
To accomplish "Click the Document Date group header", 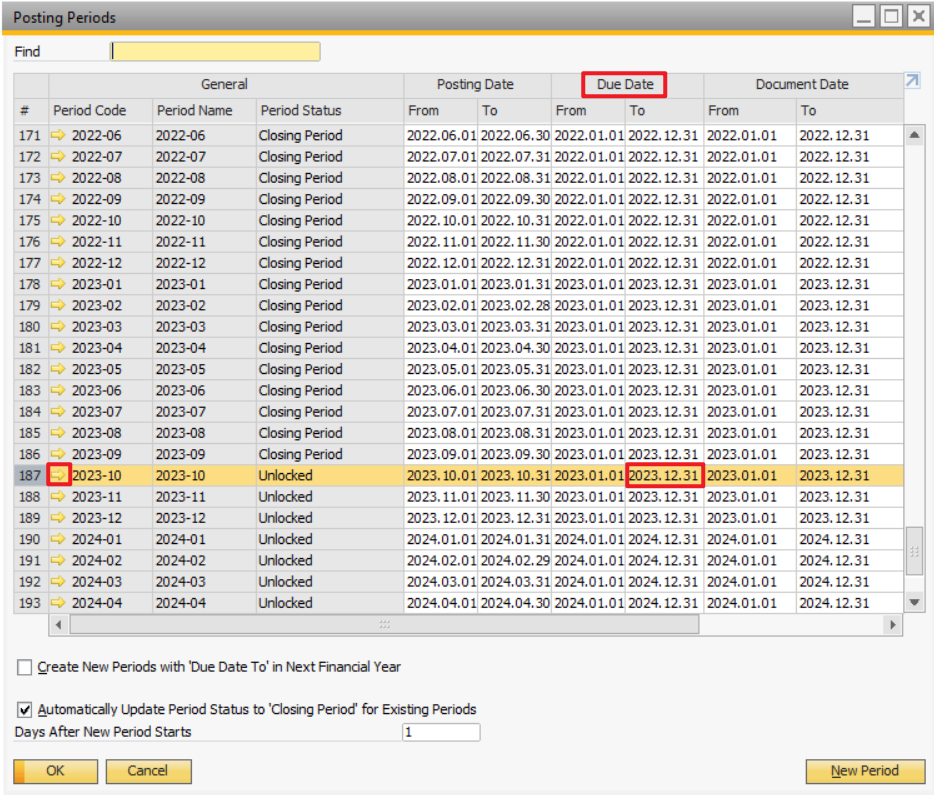I will click(804, 85).
